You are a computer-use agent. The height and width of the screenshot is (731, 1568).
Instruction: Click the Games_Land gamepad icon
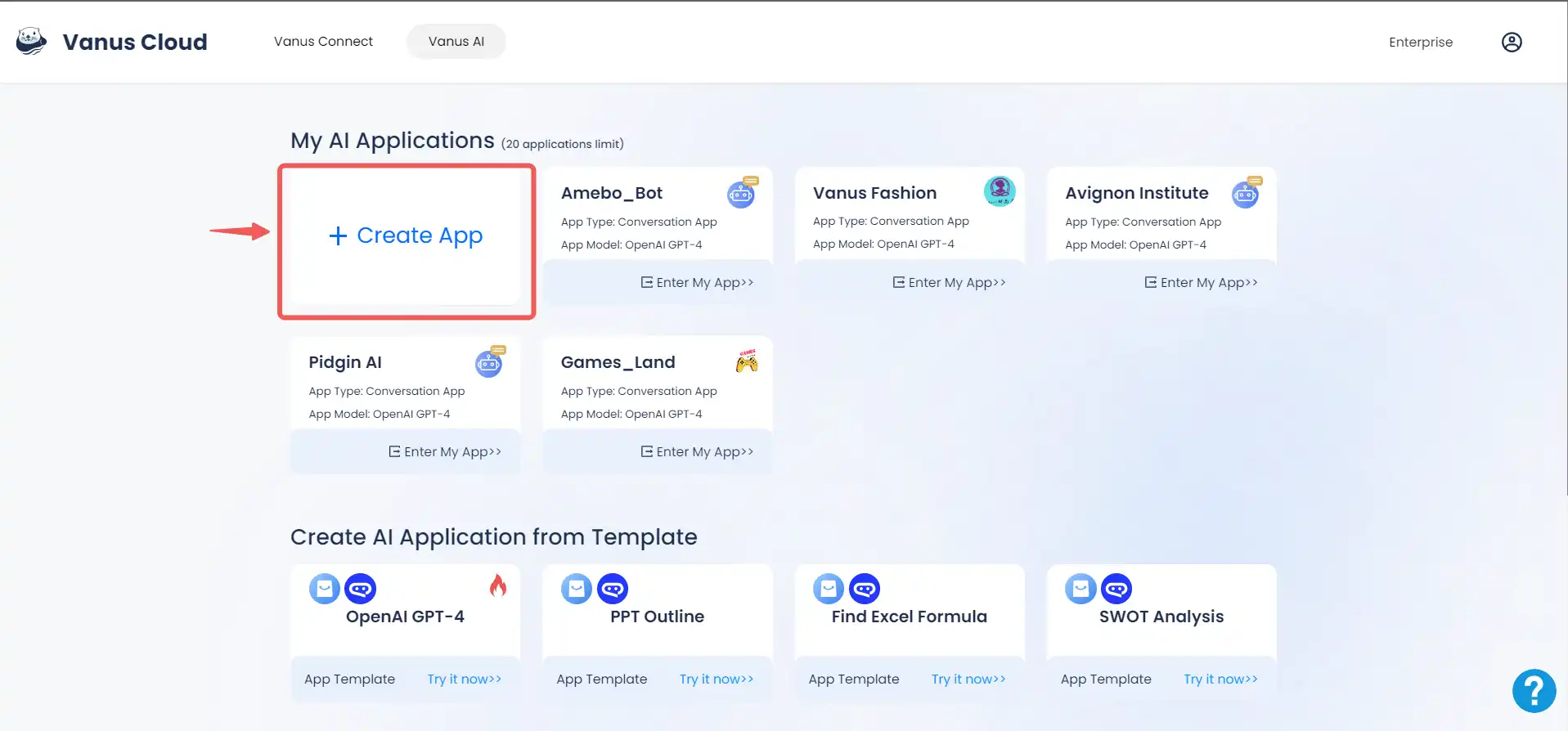(747, 361)
